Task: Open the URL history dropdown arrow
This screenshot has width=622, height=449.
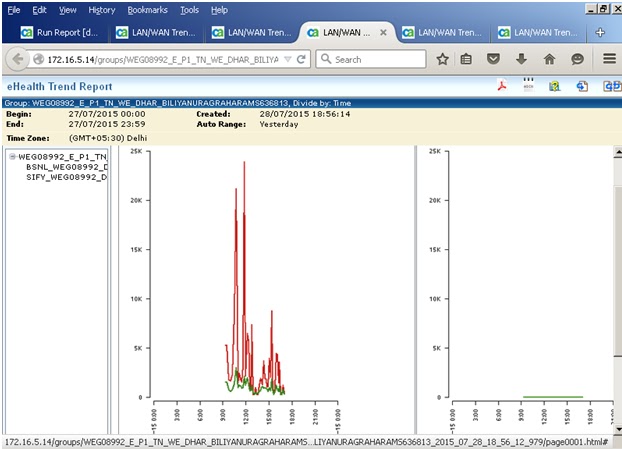Action: tap(288, 59)
